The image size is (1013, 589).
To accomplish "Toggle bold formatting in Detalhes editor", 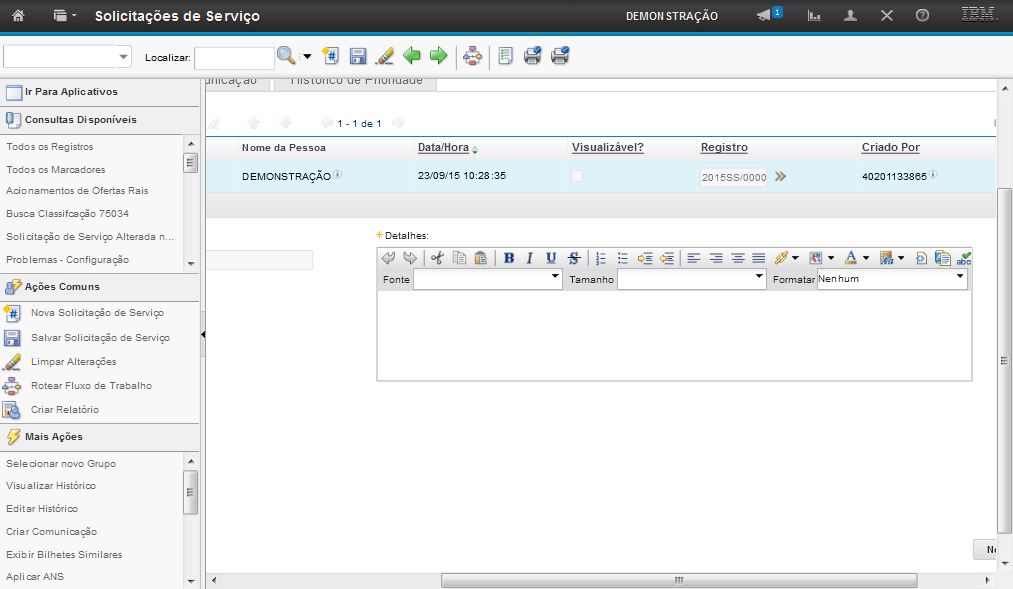I will point(509,258).
